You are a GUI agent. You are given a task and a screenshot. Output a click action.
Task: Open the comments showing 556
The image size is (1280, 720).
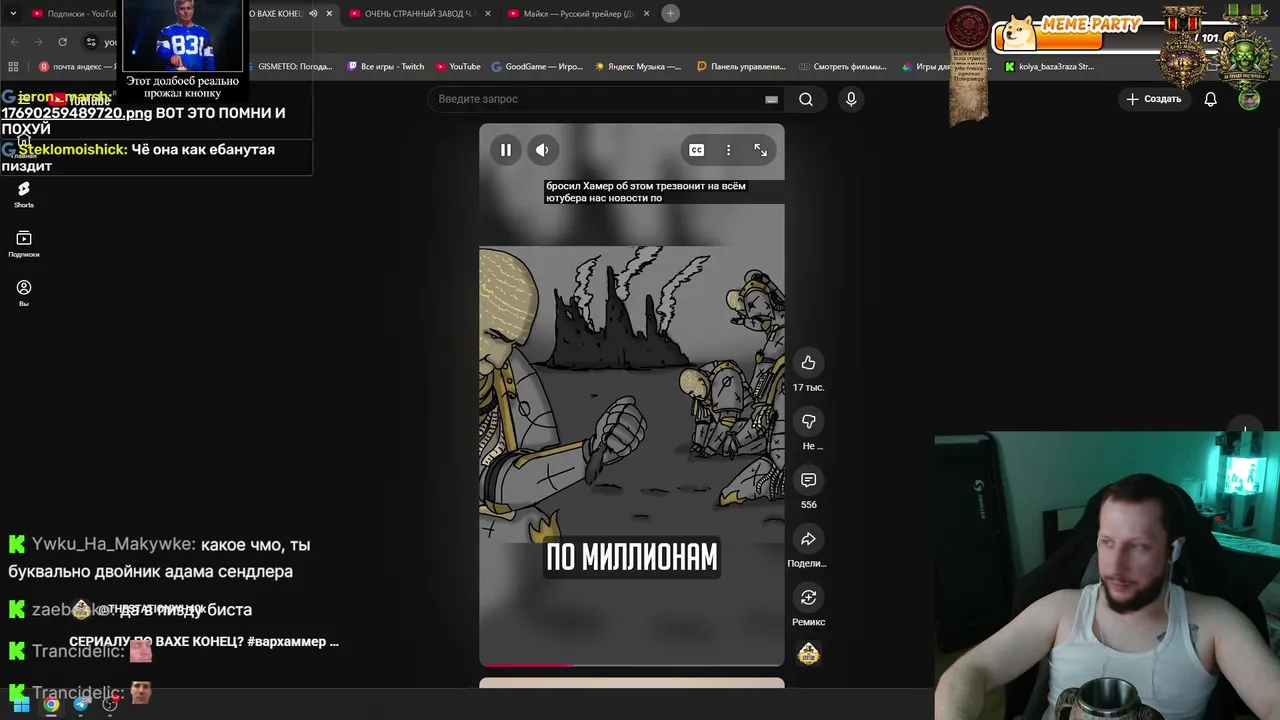point(808,480)
